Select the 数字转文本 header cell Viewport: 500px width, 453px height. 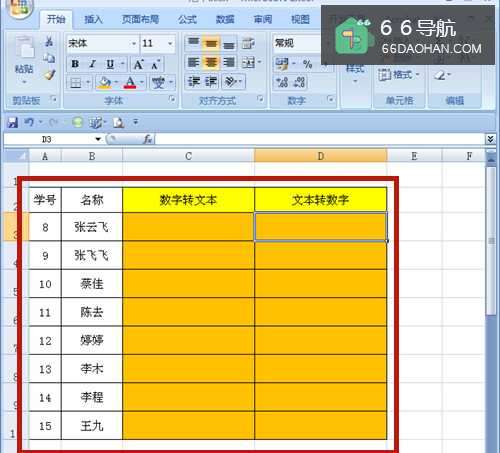[188, 200]
